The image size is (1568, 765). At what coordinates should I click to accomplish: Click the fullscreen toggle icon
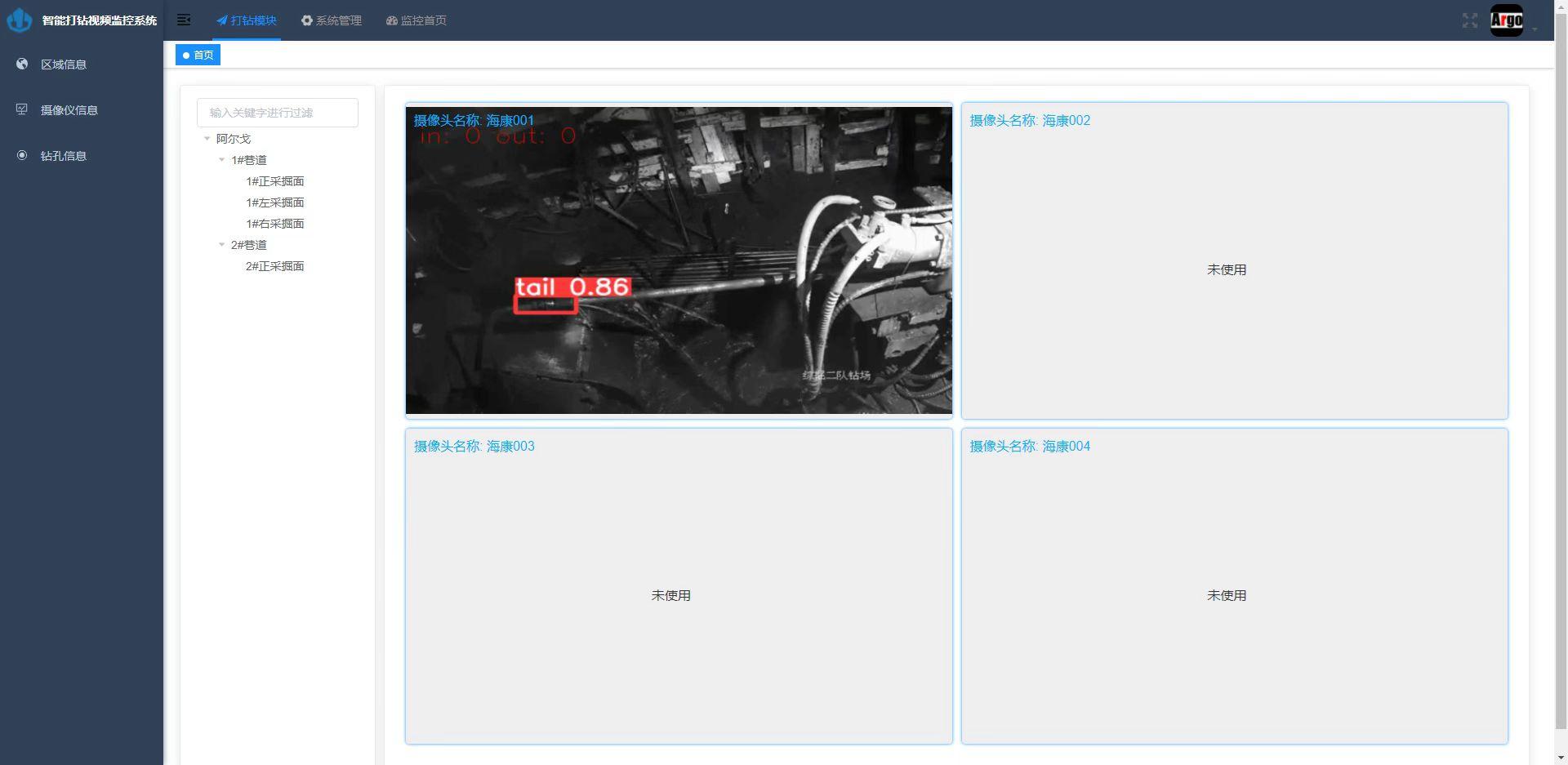tap(1469, 20)
